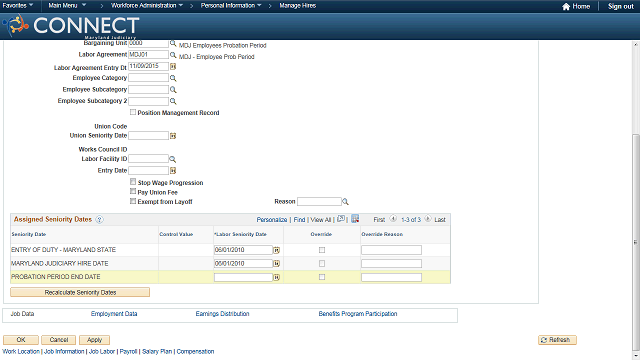Open the Compensation page link
Screen dimensions: 640x360
pos(195,351)
